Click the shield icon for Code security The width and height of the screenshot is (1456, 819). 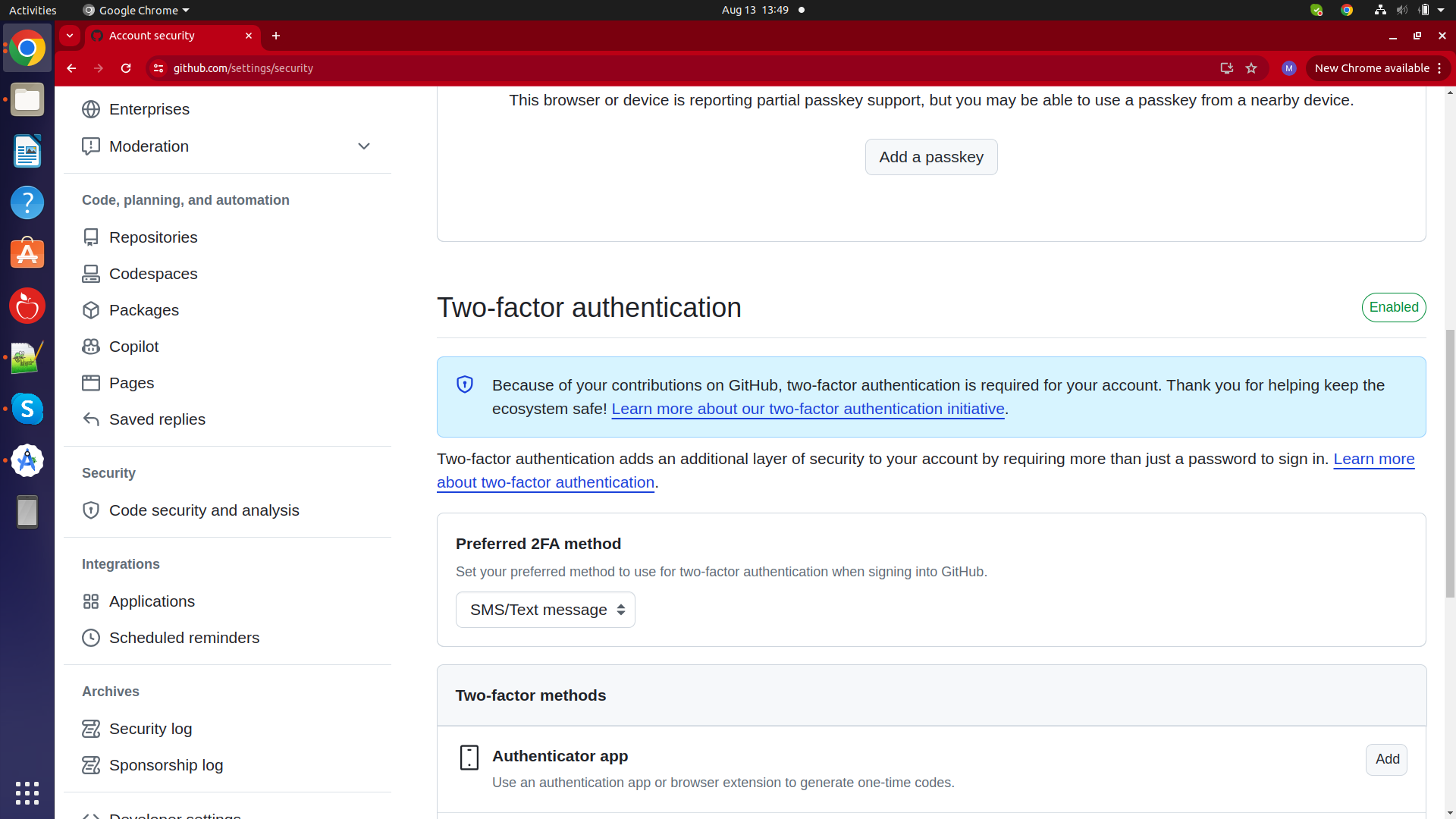pos(91,510)
